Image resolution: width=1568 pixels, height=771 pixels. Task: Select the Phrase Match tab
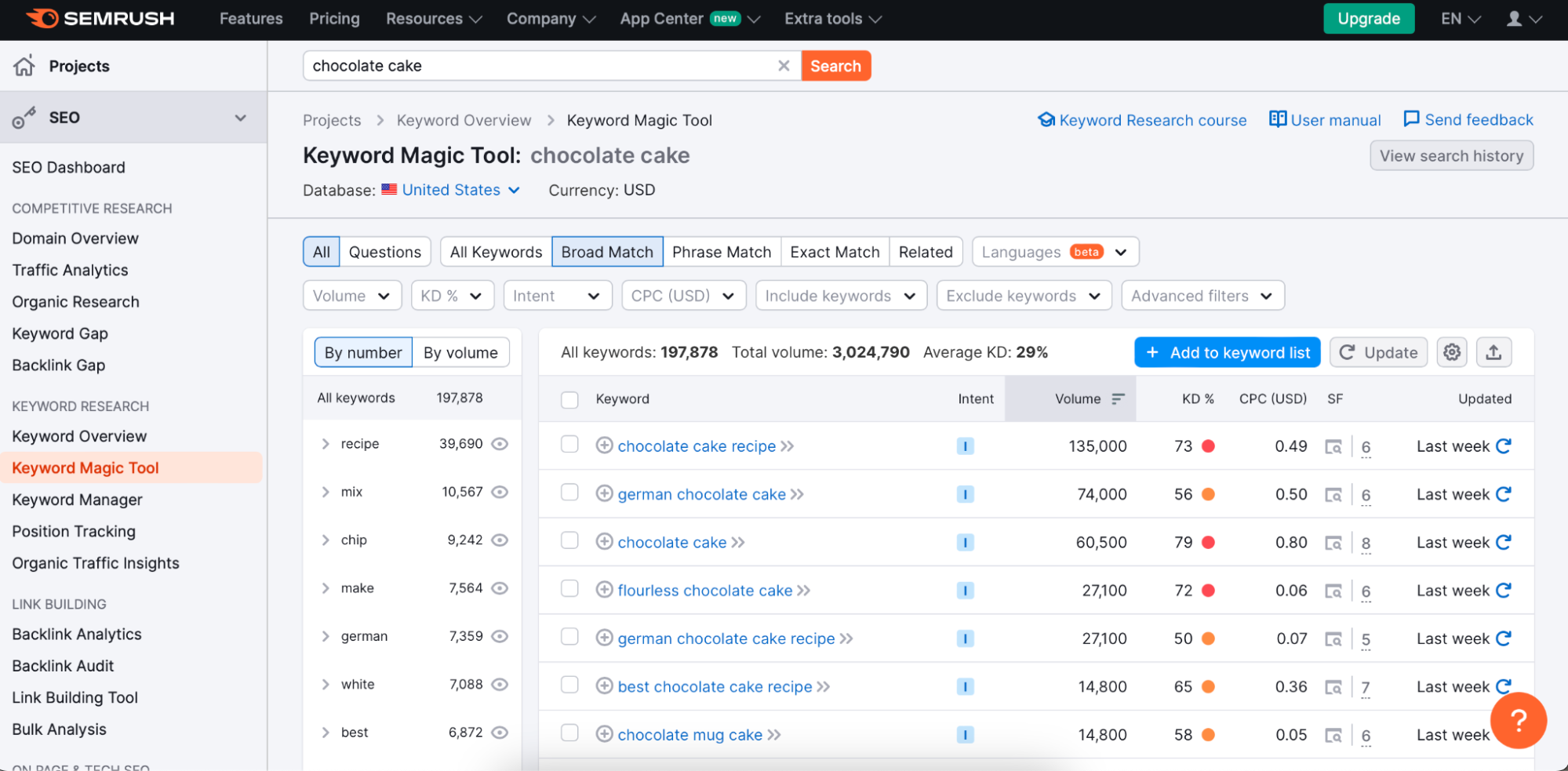pos(722,252)
